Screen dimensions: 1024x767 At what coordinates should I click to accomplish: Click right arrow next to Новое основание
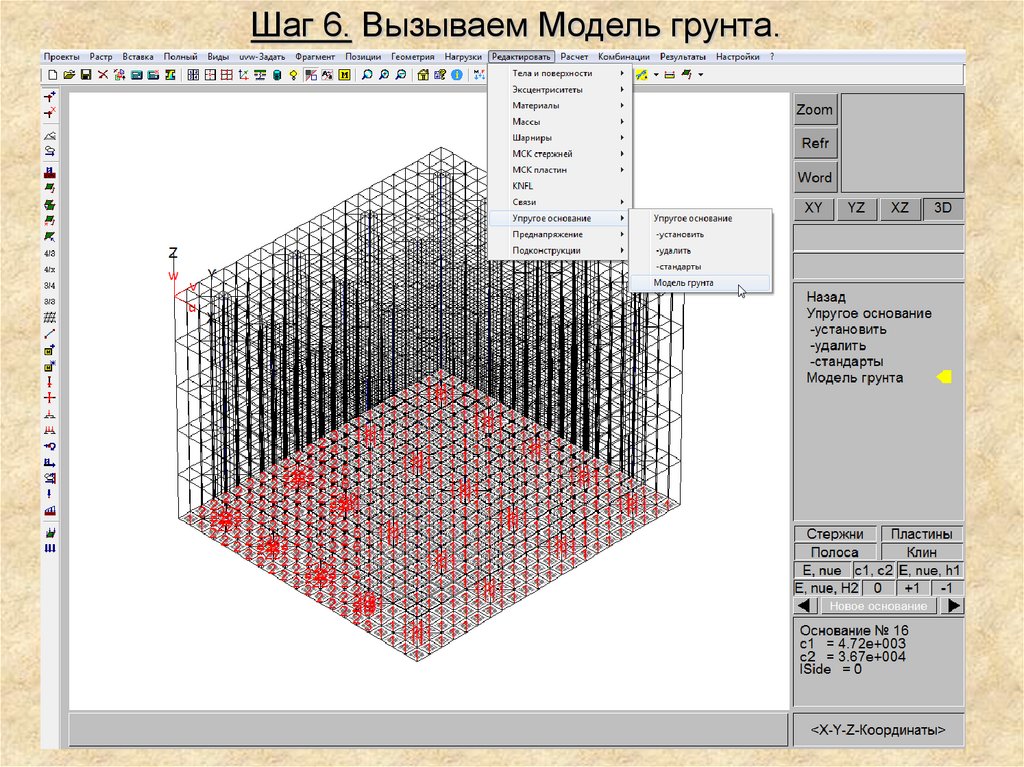954,606
